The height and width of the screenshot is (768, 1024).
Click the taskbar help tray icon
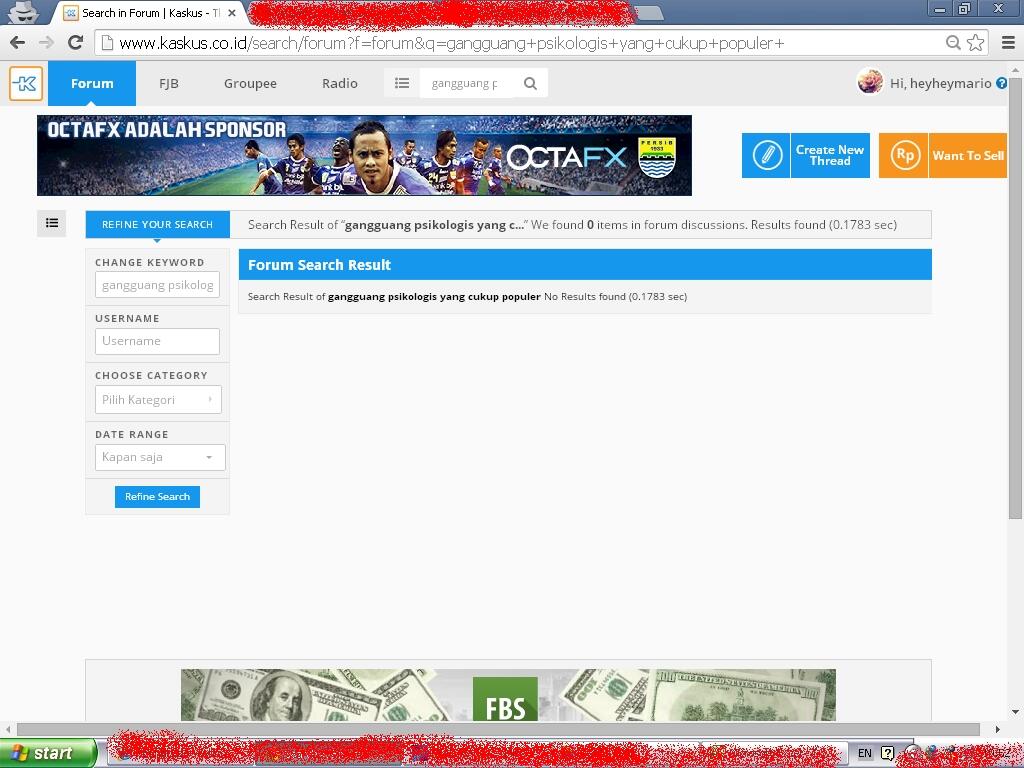pos(888,753)
